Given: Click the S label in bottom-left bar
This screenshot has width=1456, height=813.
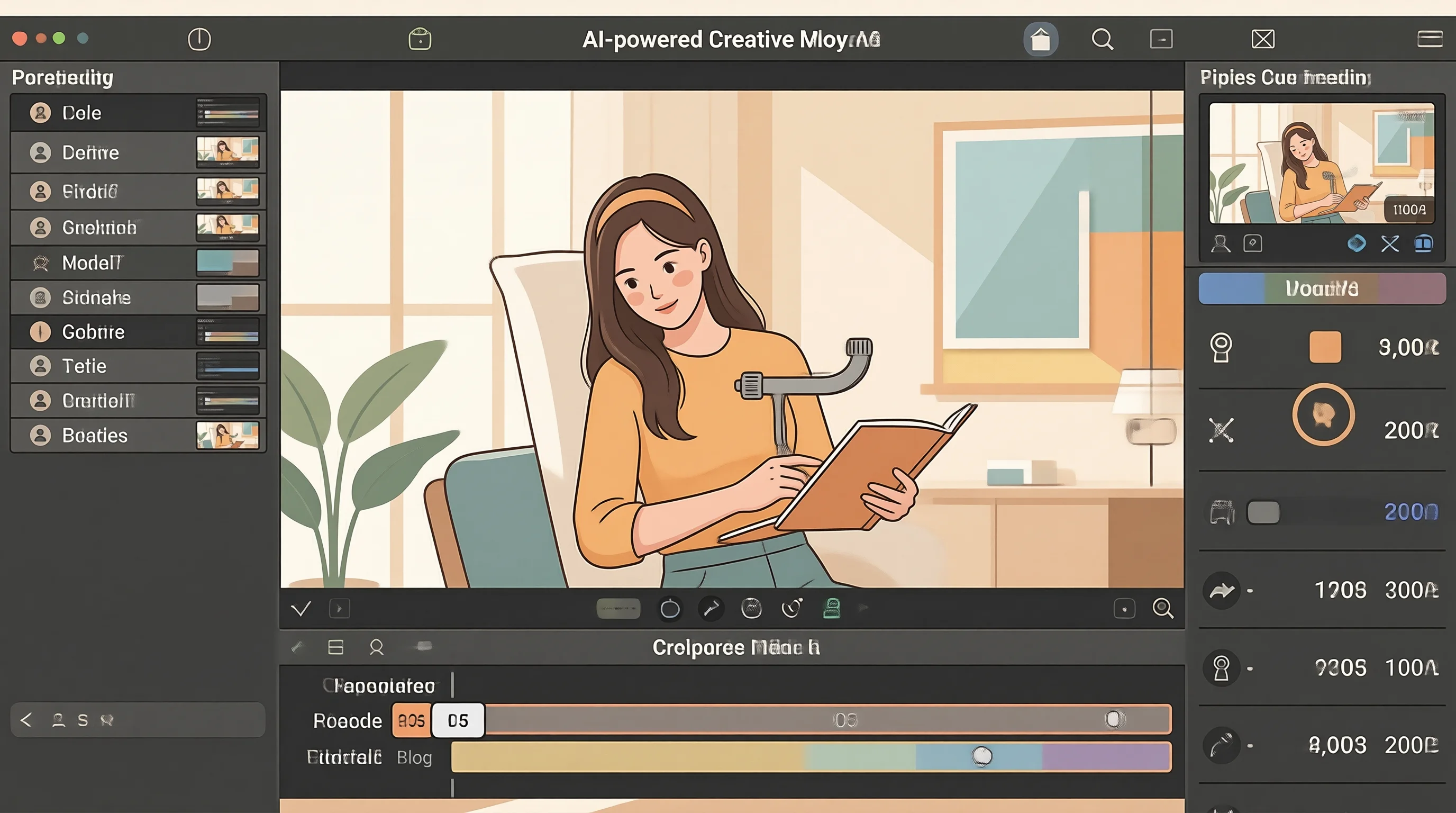Looking at the screenshot, I should [x=83, y=720].
